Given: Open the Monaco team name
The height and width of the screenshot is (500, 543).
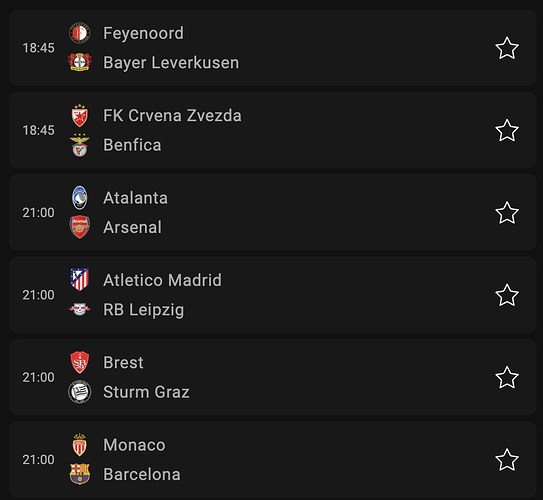Looking at the screenshot, I should pyautogui.click(x=134, y=445).
